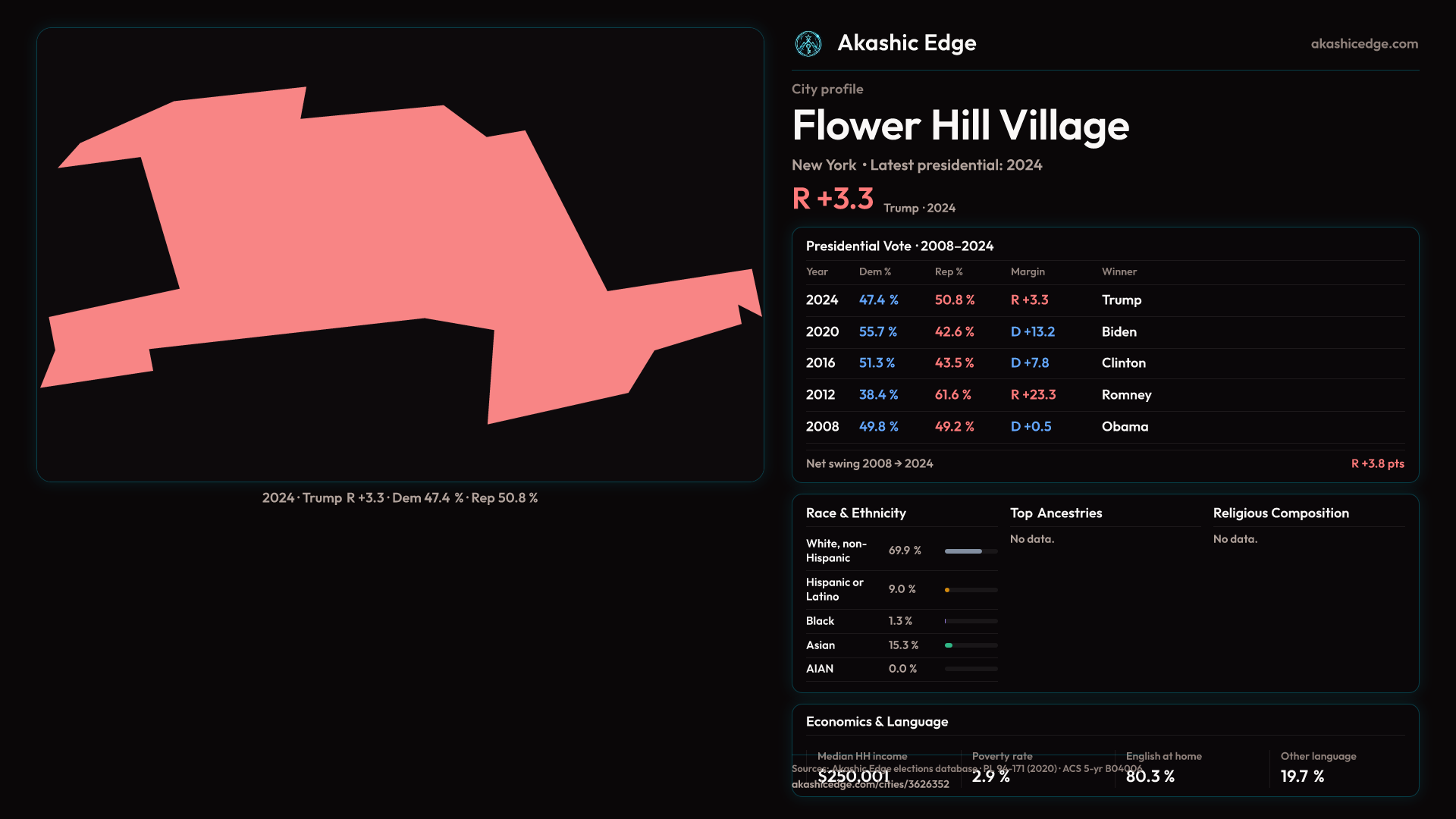
Task: Click the Net swing R +3.8 pts value
Action: 1377,464
